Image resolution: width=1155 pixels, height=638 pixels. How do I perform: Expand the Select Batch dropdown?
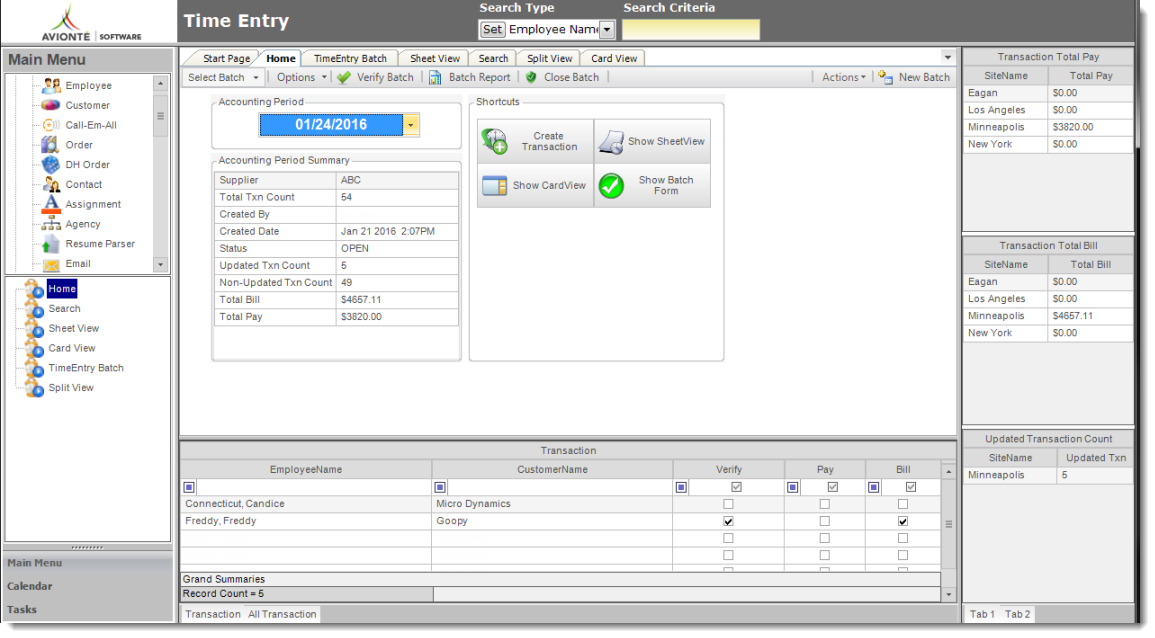click(x=256, y=78)
